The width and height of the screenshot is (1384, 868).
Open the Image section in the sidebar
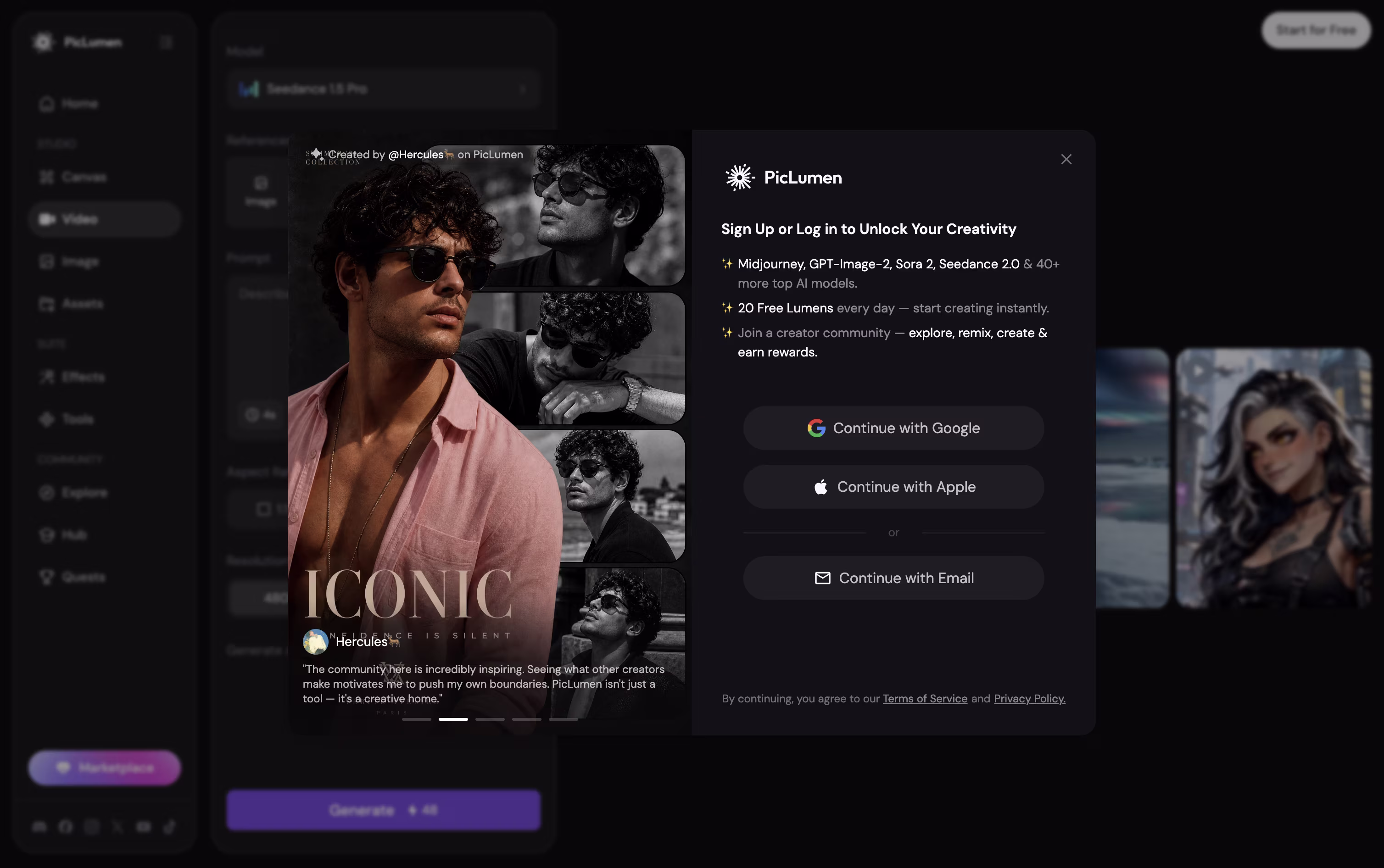(x=105, y=262)
